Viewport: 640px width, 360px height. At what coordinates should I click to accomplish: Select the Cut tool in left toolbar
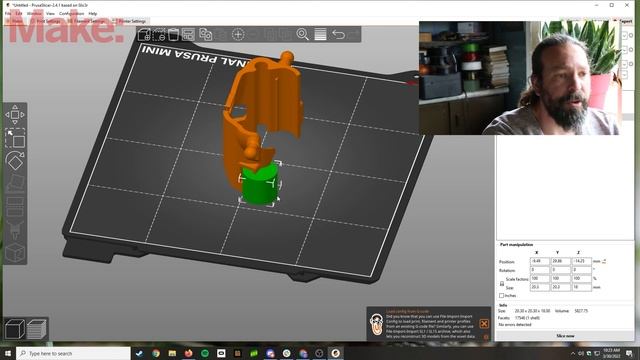point(15,207)
